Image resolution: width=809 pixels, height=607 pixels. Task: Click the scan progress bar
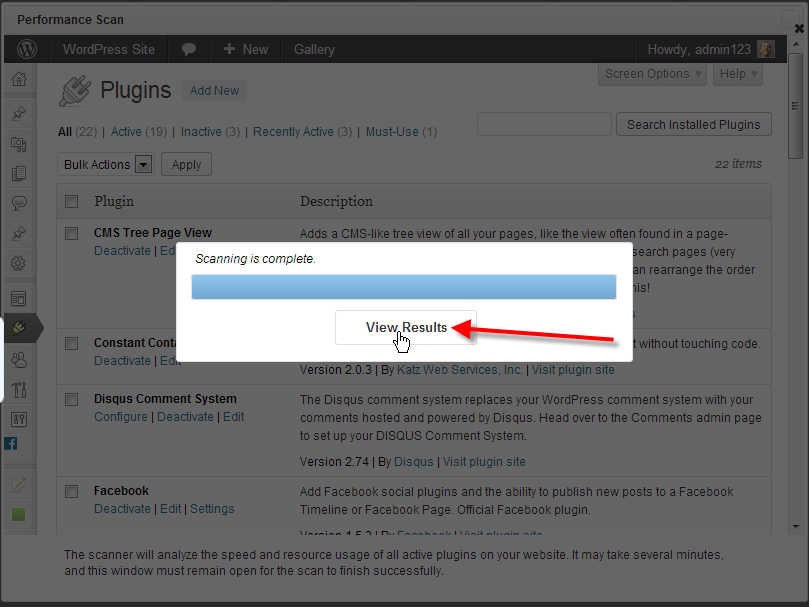(x=404, y=287)
